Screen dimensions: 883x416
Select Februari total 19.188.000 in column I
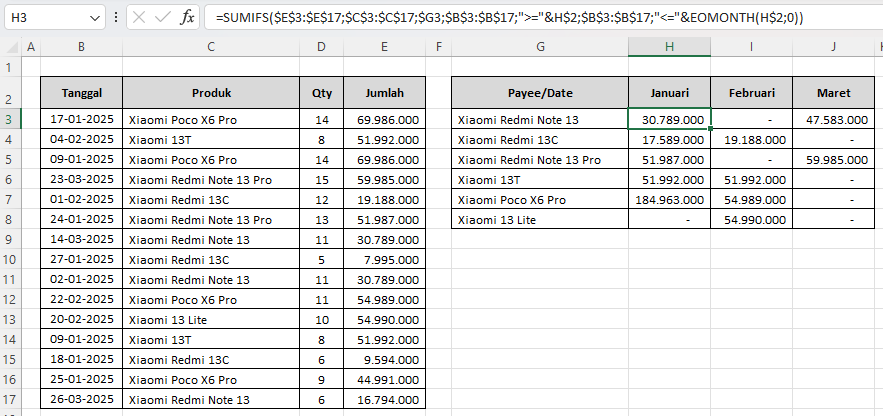click(751, 140)
